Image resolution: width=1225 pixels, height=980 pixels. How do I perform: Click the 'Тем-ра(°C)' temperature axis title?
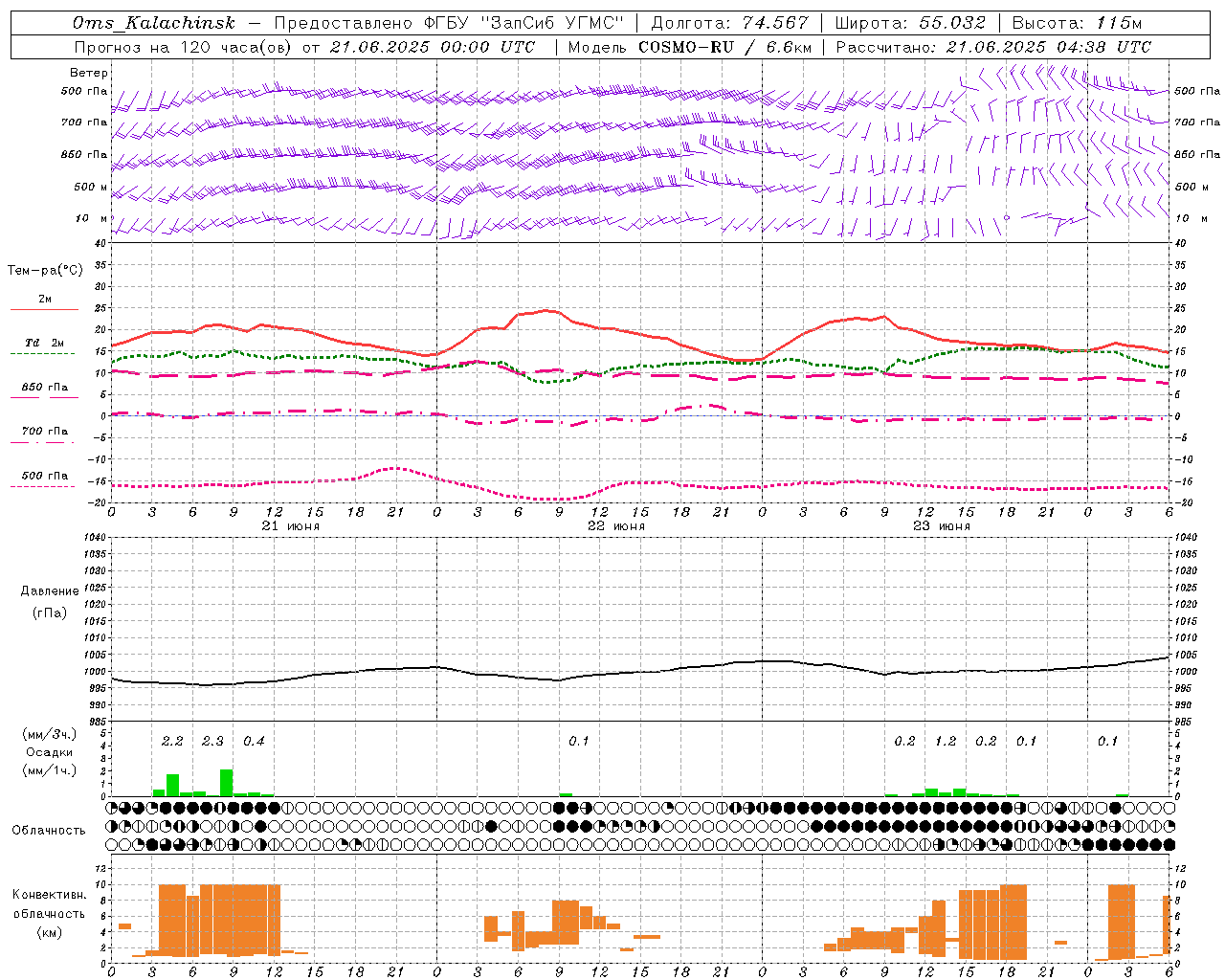click(x=45, y=271)
